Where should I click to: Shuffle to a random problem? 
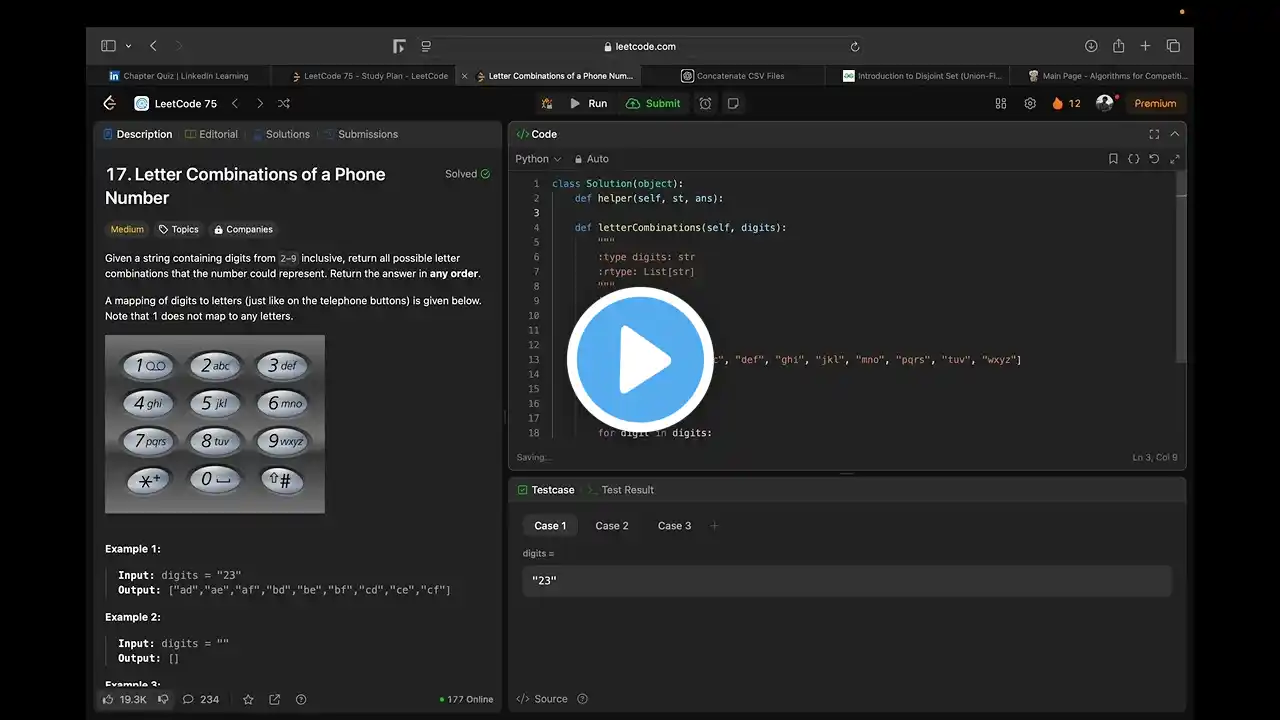coord(284,103)
